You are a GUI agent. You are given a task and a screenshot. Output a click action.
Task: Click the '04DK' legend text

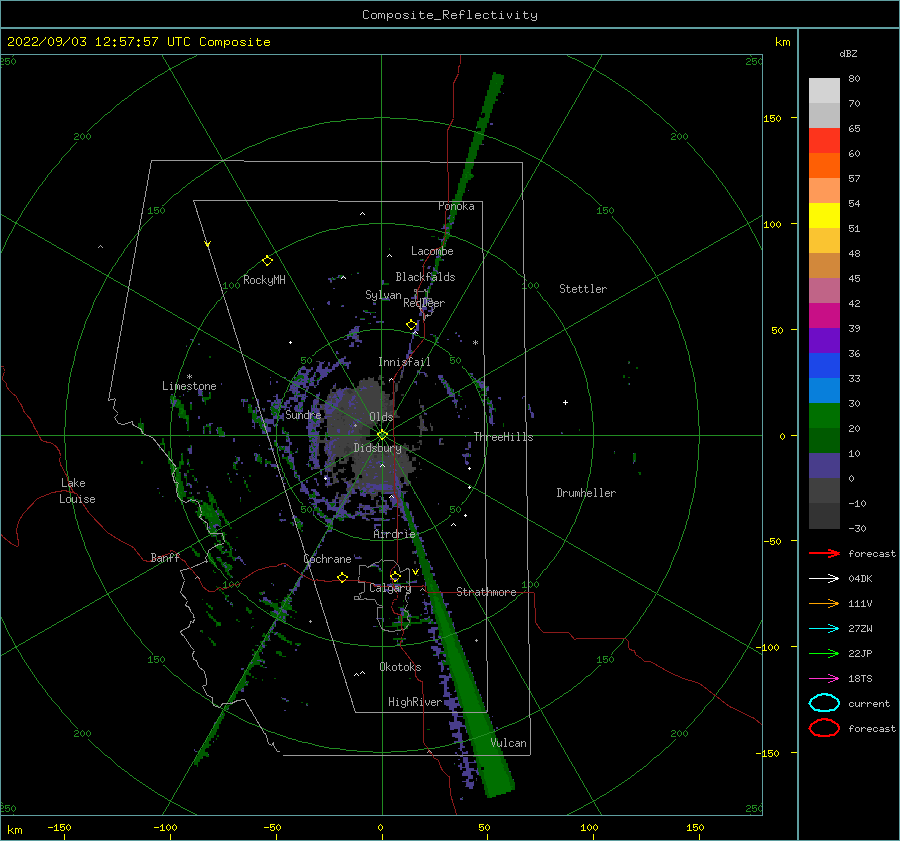860,578
